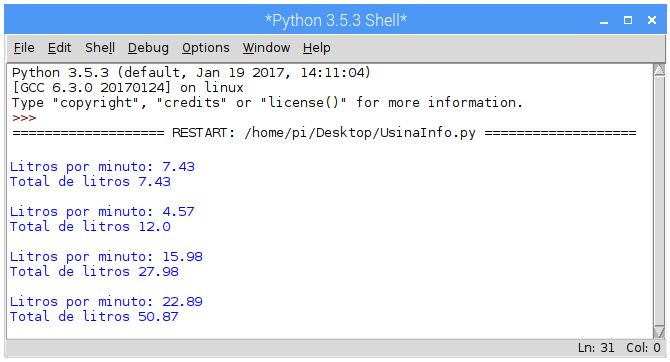This screenshot has width=670, height=362.
Task: Open the File menu
Action: [x=24, y=48]
